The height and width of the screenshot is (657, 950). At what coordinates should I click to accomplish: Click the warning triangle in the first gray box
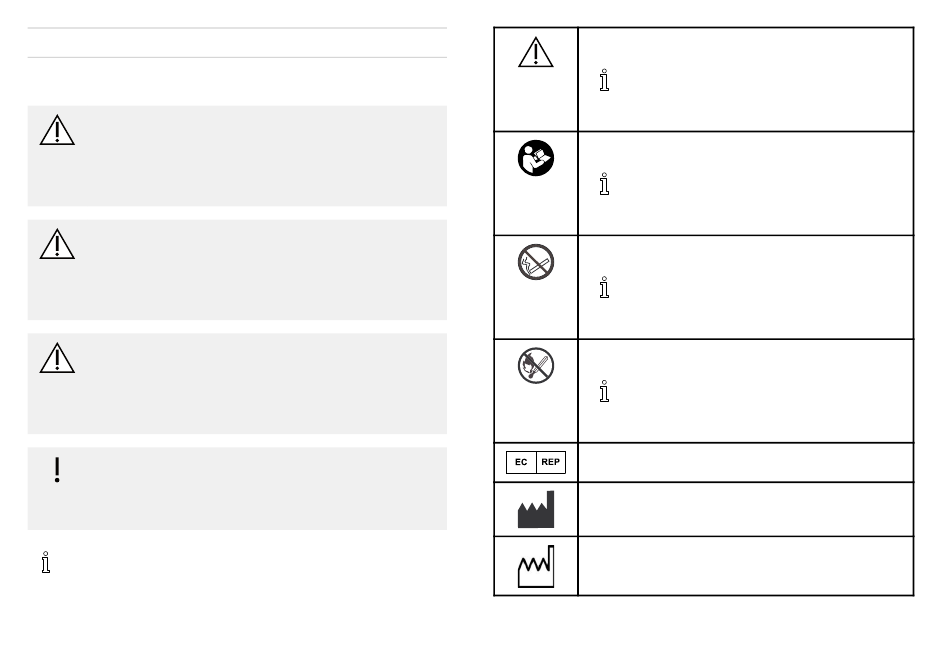click(x=57, y=130)
